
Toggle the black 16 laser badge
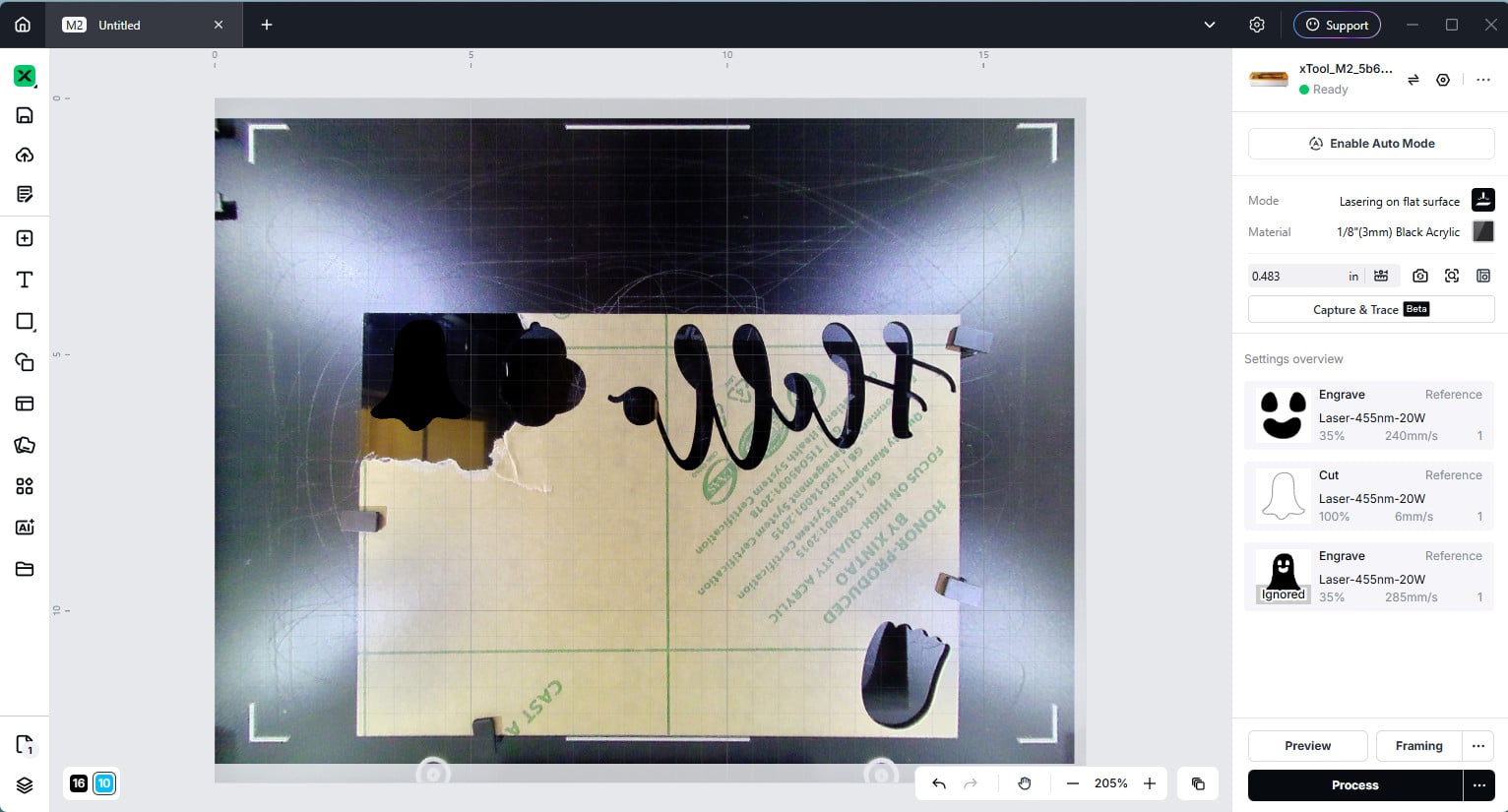pyautogui.click(x=79, y=783)
